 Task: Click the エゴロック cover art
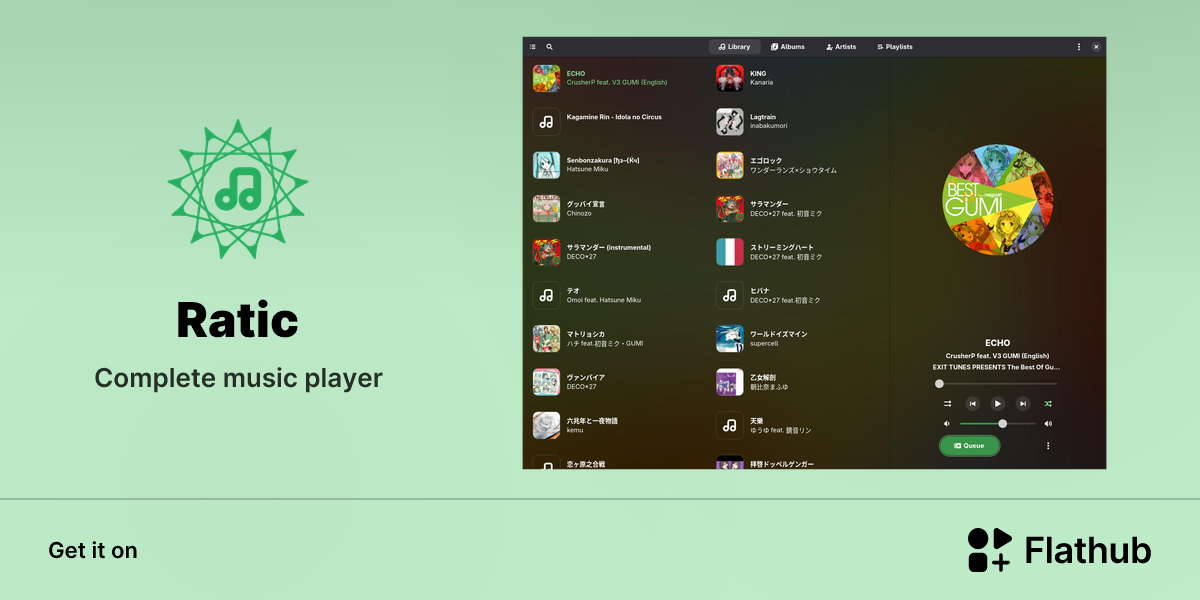point(730,165)
